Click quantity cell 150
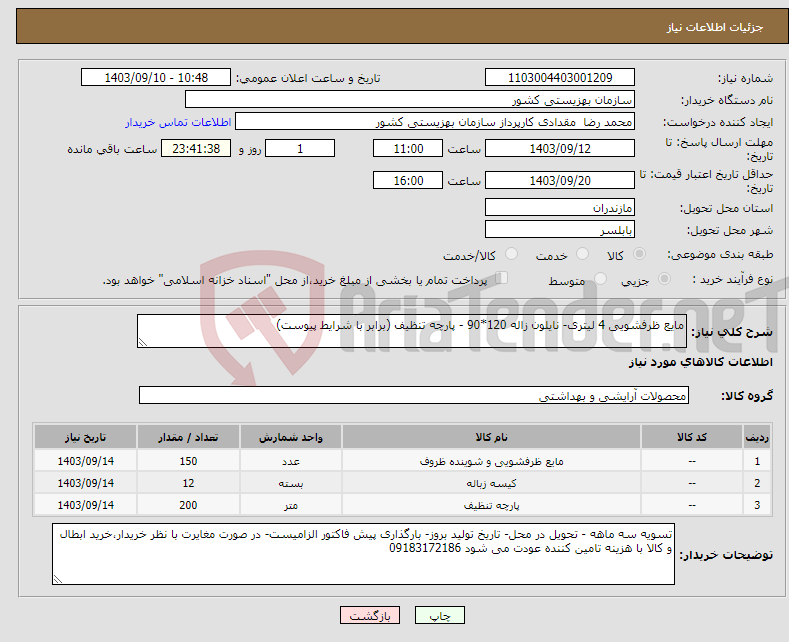Screen dimensions: 789x642 point(188,461)
